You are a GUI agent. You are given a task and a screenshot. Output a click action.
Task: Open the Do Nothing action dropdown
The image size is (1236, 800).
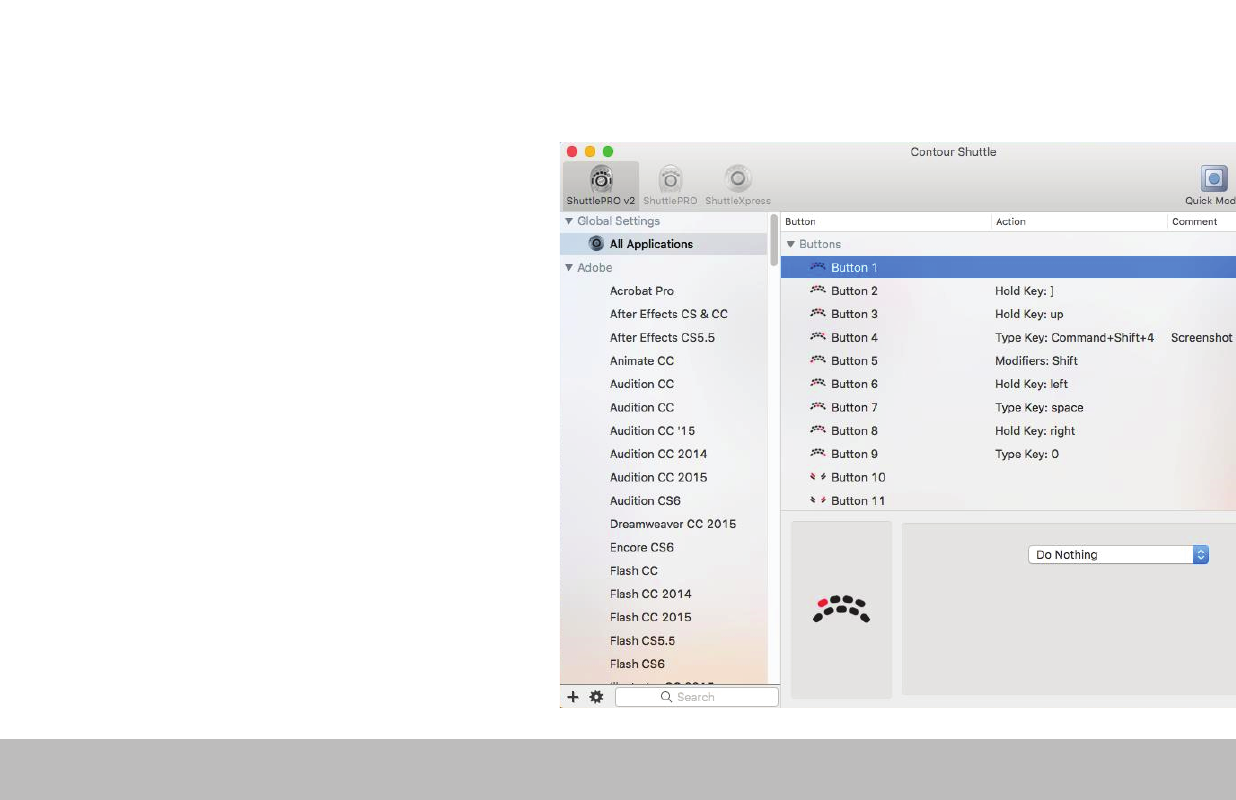tap(1118, 554)
